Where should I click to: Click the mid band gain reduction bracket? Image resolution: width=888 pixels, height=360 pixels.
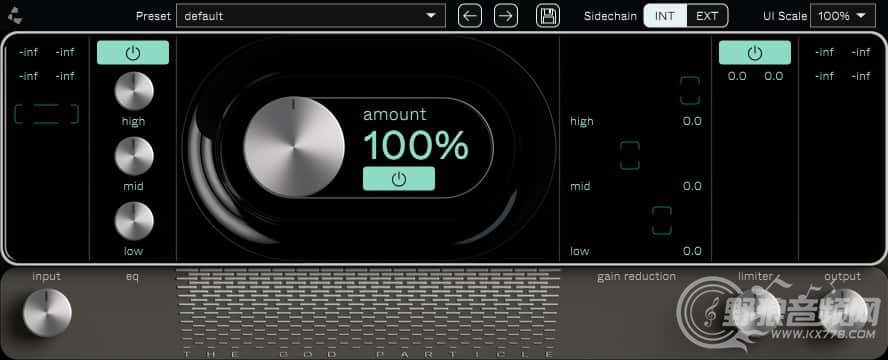pyautogui.click(x=630, y=156)
